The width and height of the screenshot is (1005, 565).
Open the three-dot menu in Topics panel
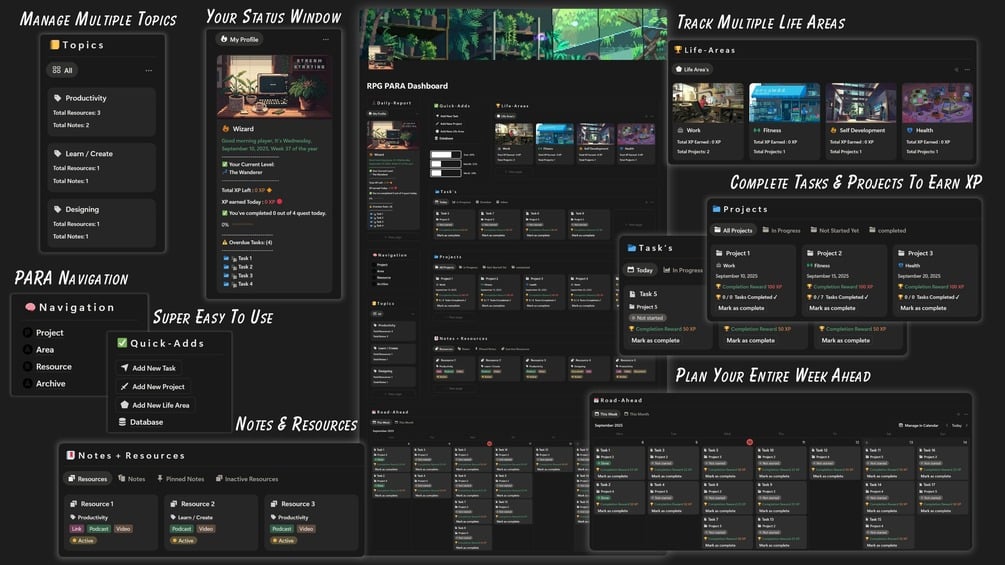point(149,70)
